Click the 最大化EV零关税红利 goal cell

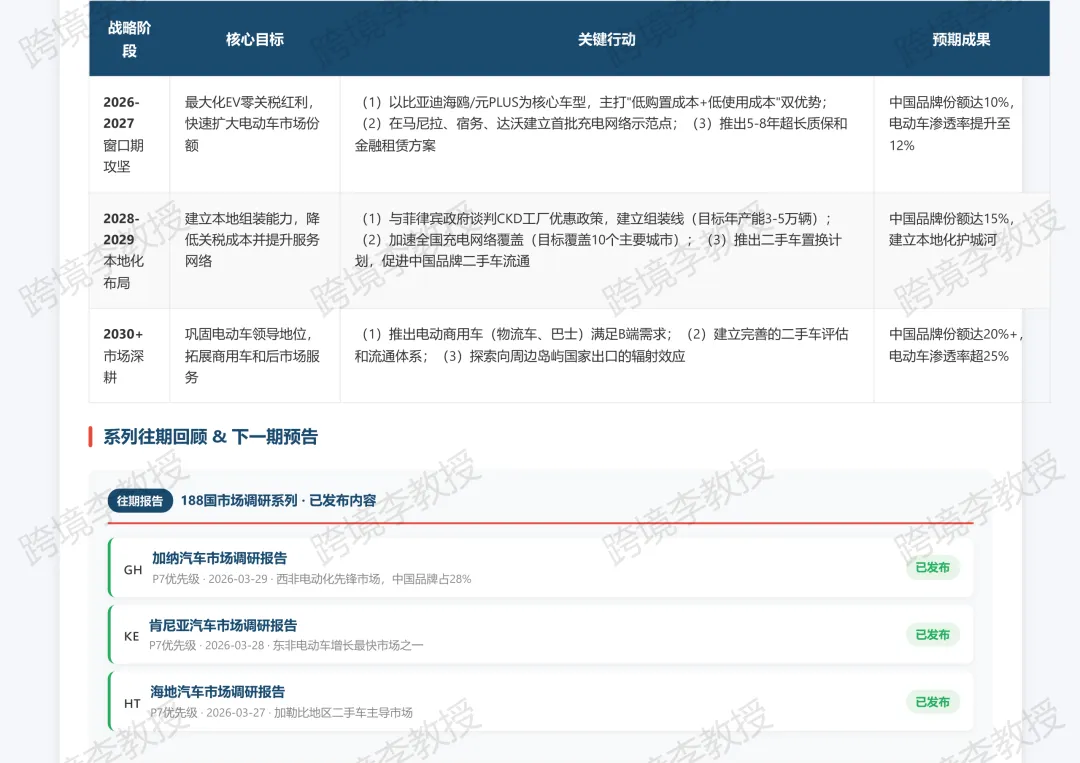coord(255,134)
